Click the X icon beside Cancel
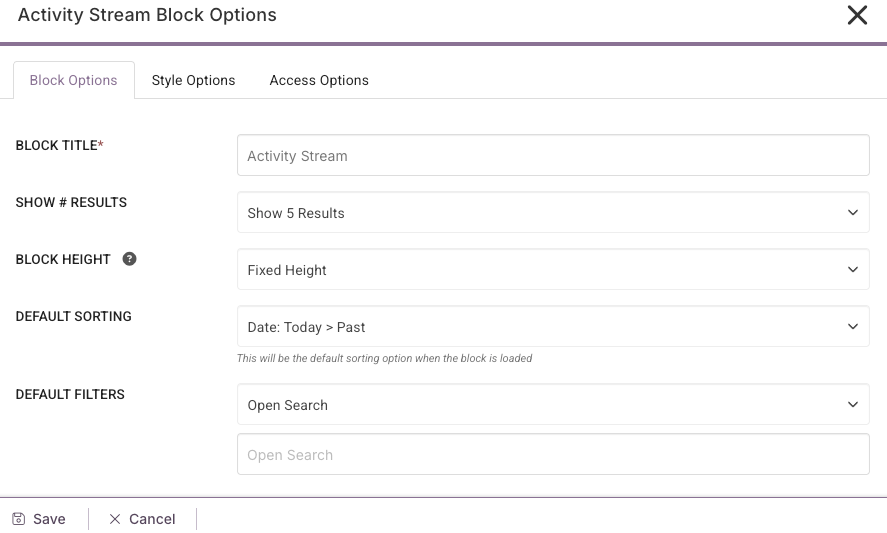Viewport: 887px width, 533px height. point(115,519)
